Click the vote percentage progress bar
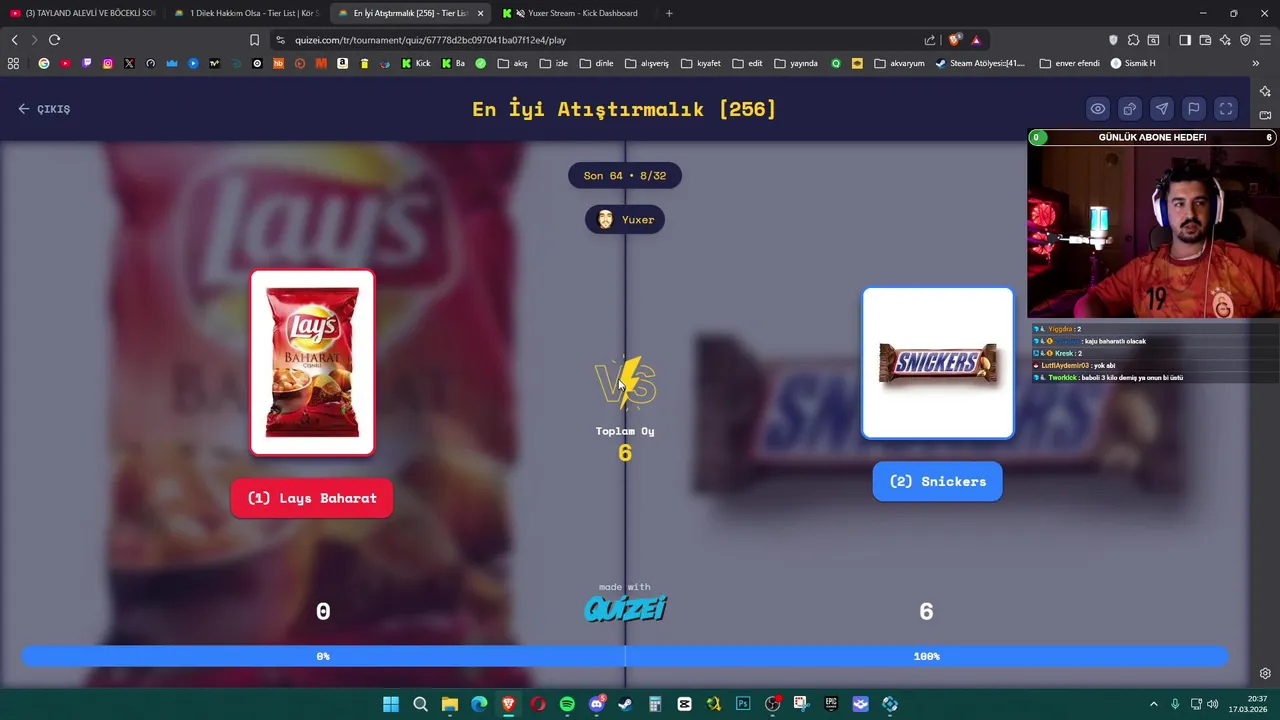The width and height of the screenshot is (1280, 720). pos(625,656)
